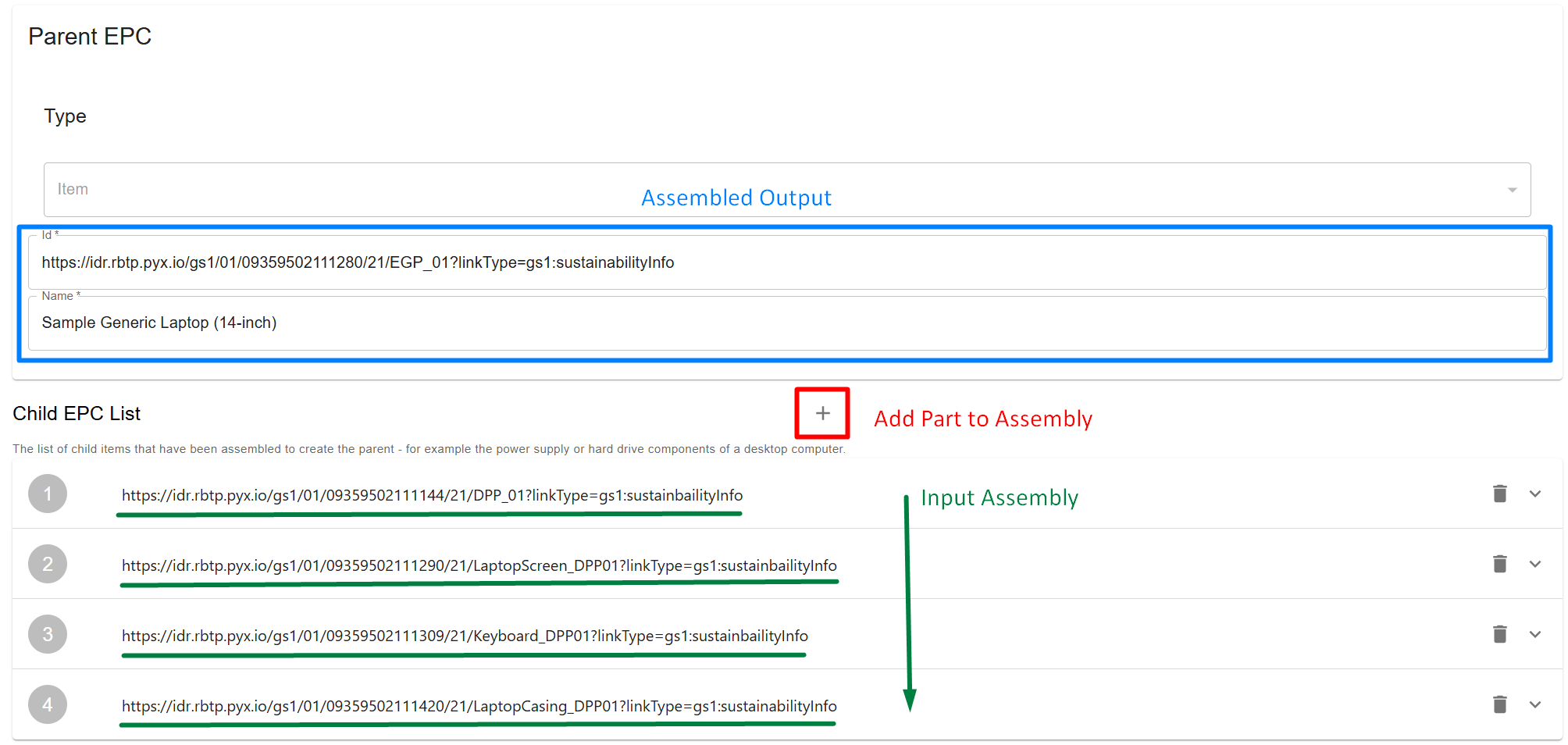Select the number 4 step circle
The image size is (1568, 745).
pos(48,704)
